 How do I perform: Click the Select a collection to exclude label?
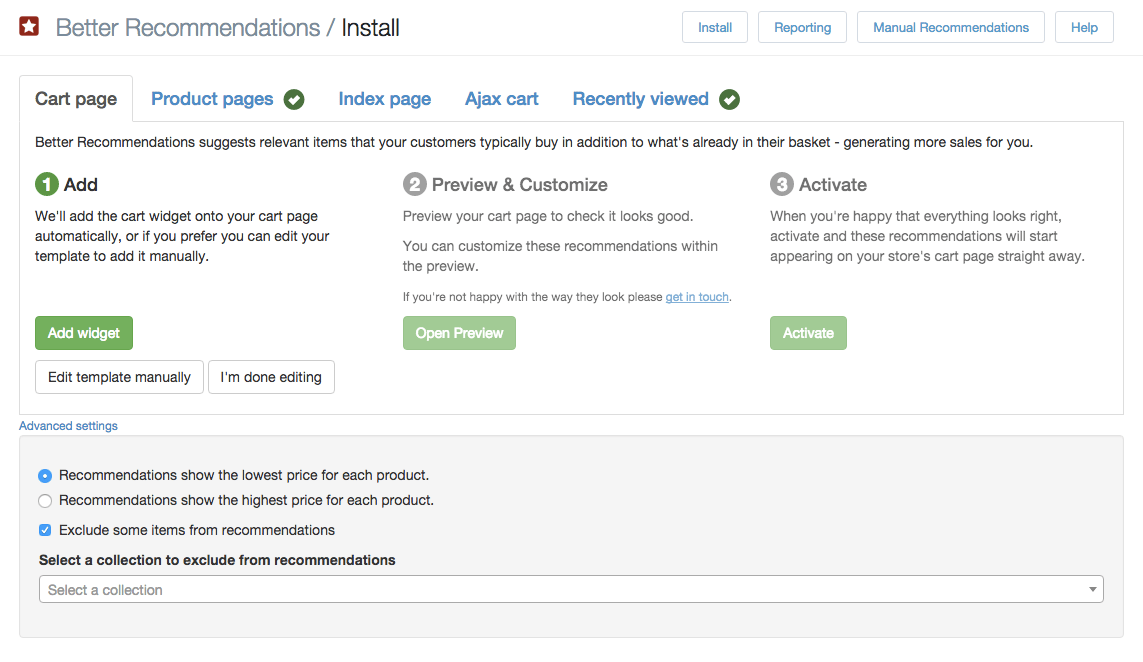(217, 560)
